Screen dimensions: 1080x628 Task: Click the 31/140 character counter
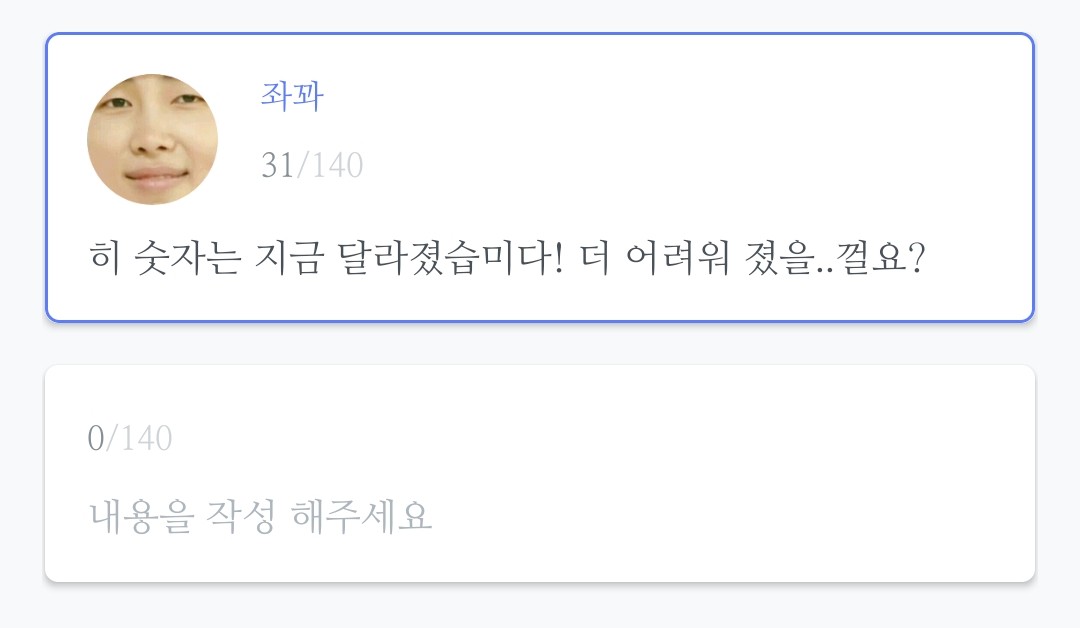(x=312, y=165)
